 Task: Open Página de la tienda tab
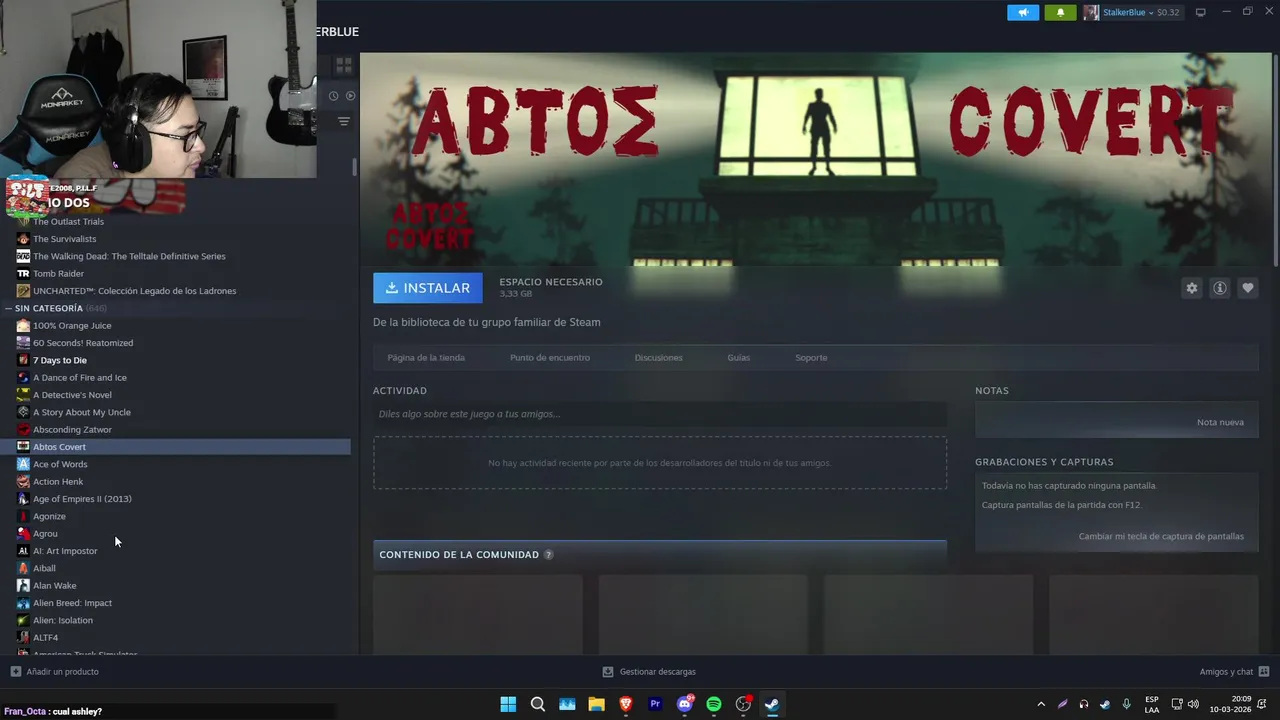click(x=426, y=357)
